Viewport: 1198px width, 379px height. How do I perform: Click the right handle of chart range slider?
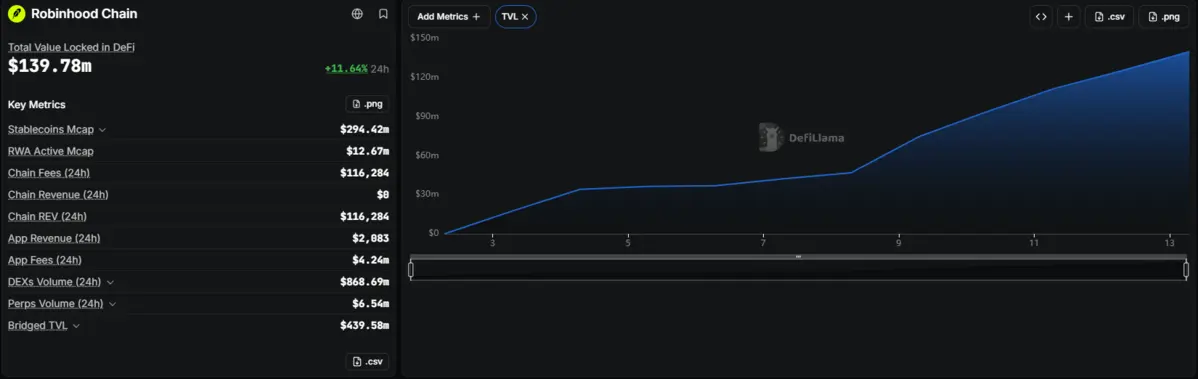[1186, 269]
